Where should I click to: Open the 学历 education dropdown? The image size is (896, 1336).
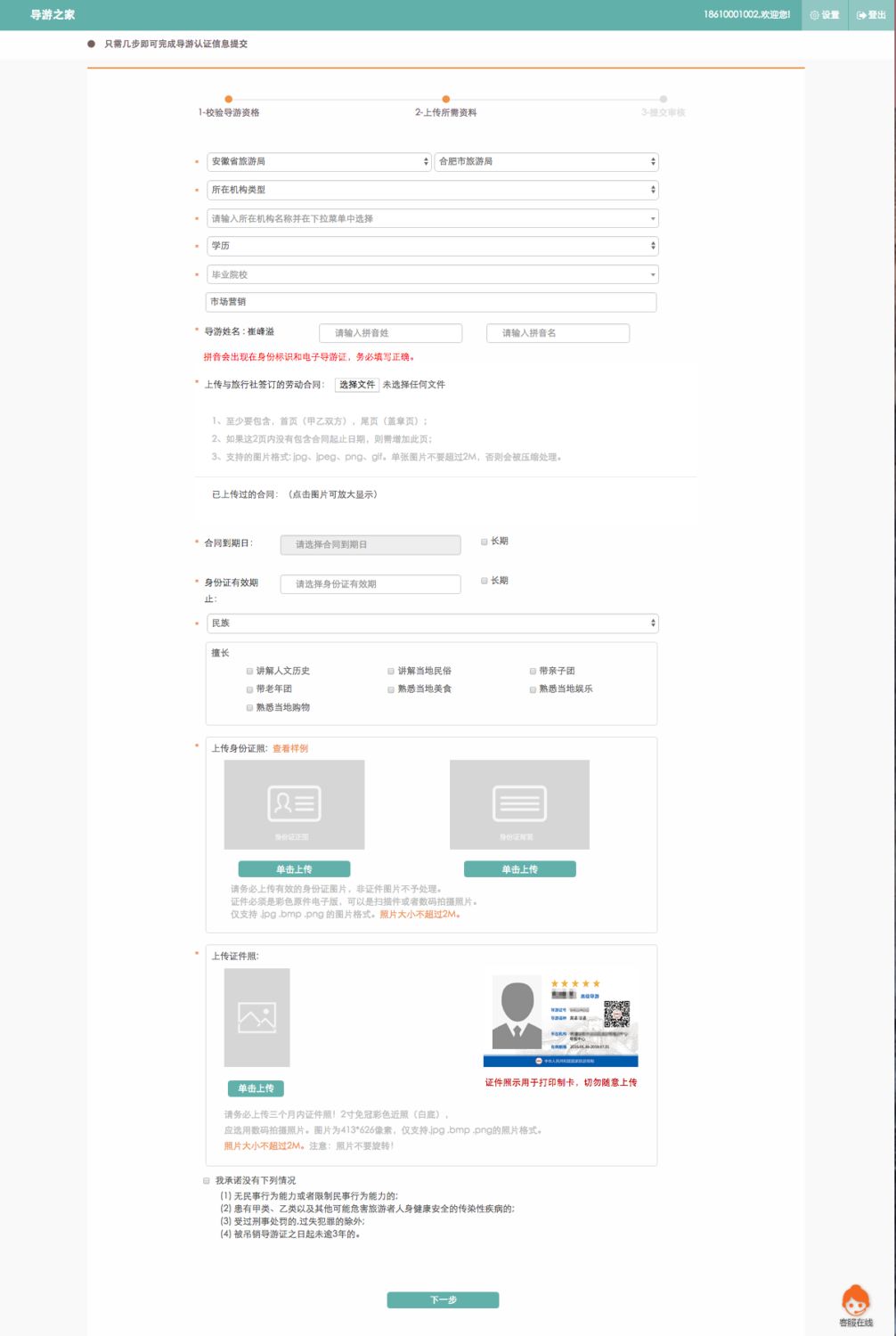431,246
